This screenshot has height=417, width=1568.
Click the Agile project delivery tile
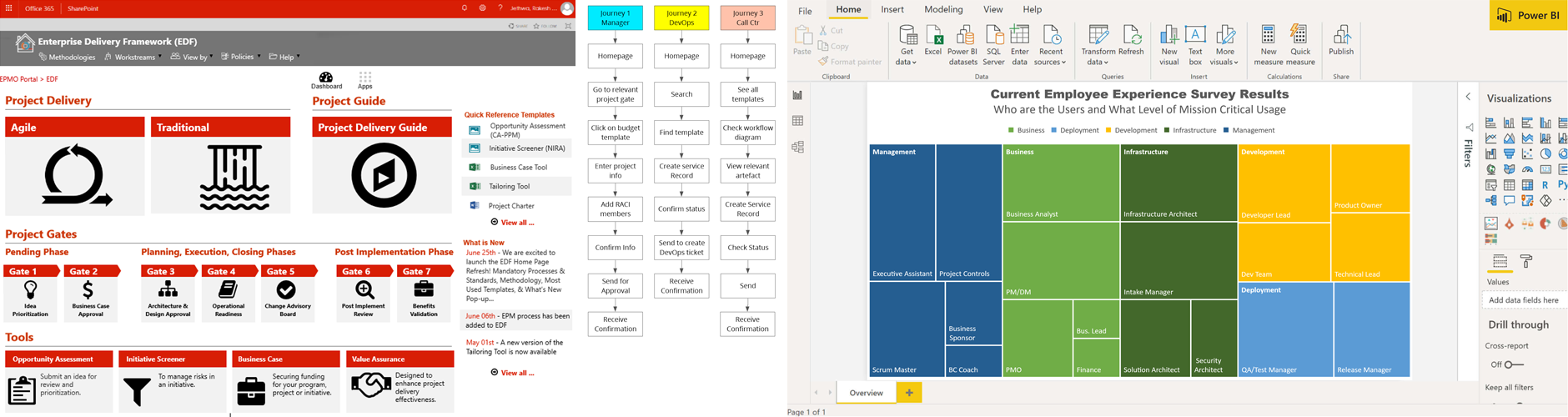75,165
